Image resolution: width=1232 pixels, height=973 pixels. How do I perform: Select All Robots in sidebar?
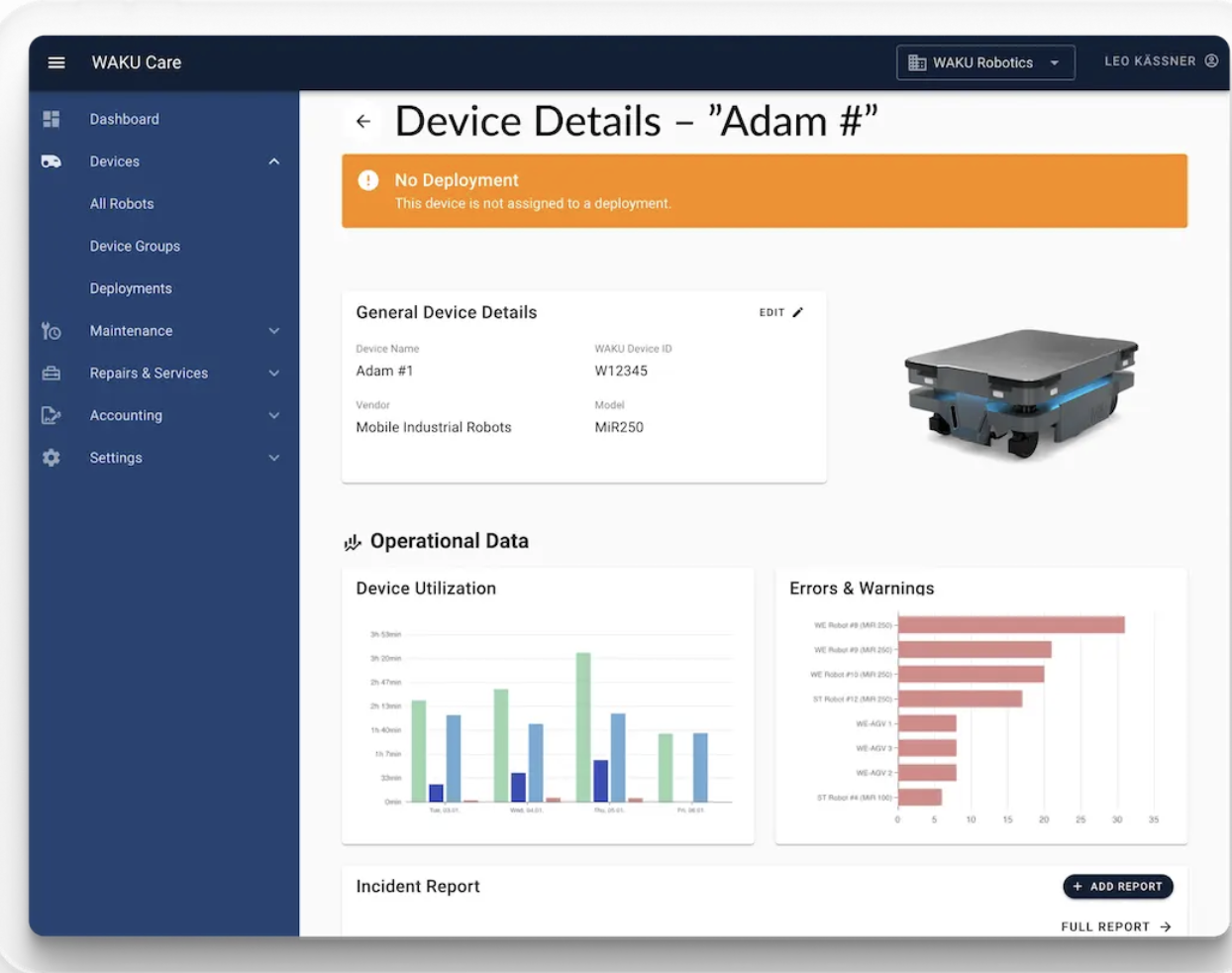[x=122, y=204]
